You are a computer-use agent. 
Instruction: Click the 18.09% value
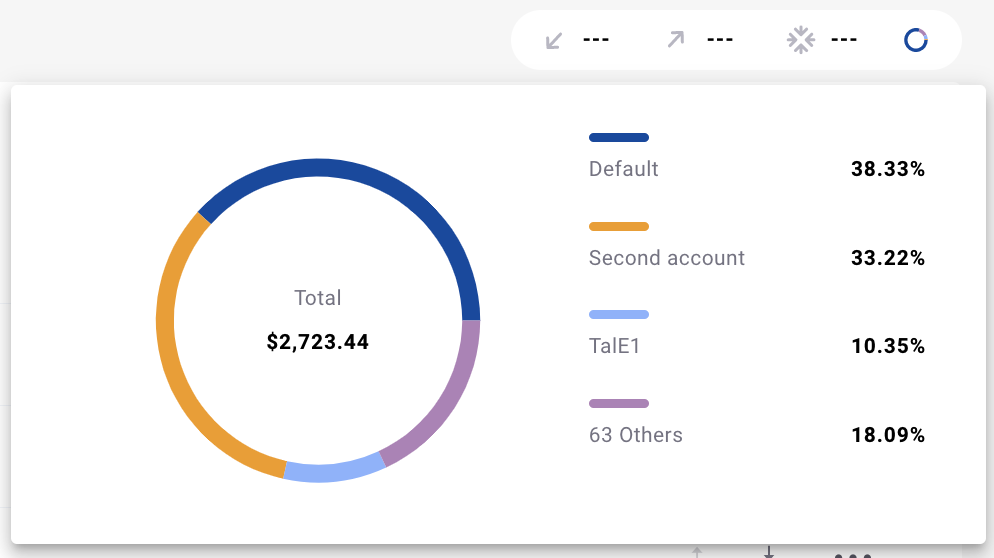888,434
